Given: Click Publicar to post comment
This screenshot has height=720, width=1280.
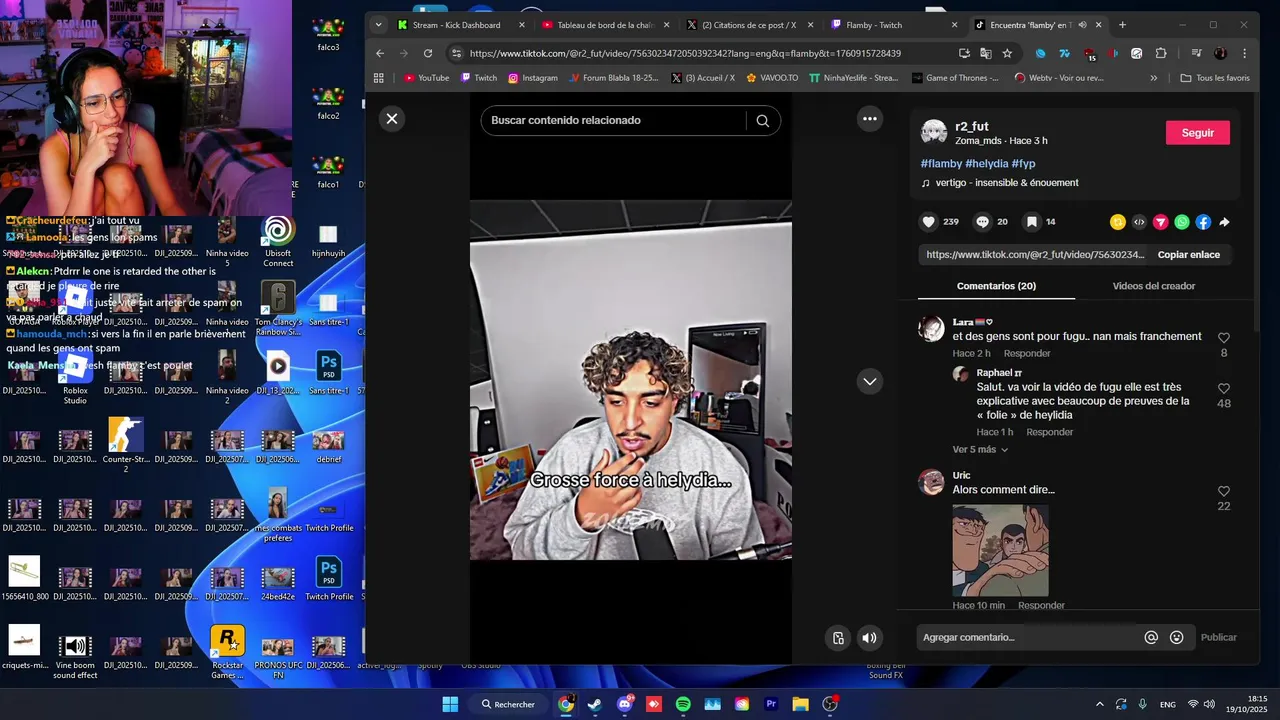Looking at the screenshot, I should coord(1219,637).
